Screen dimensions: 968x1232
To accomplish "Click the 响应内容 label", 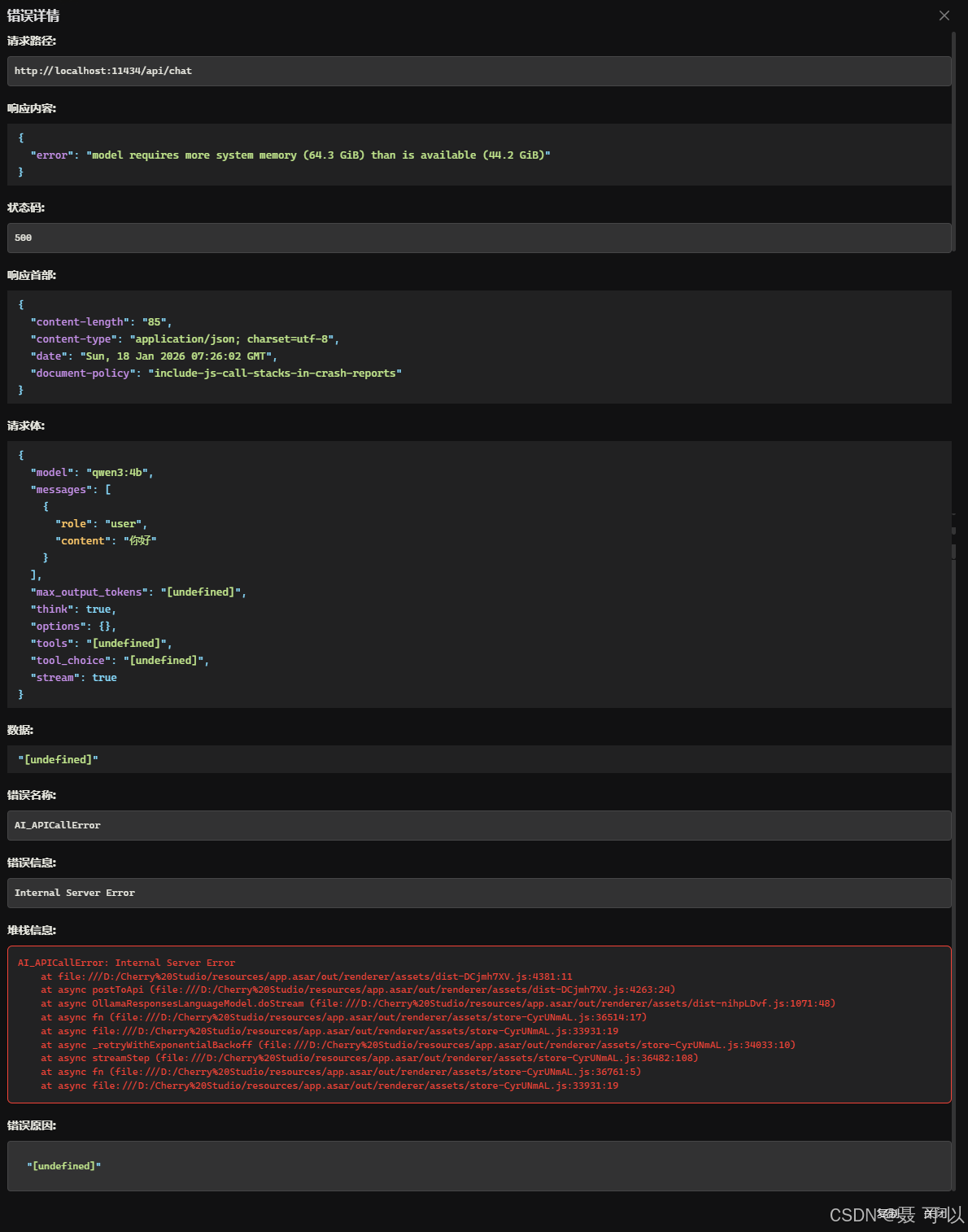I will [x=32, y=108].
